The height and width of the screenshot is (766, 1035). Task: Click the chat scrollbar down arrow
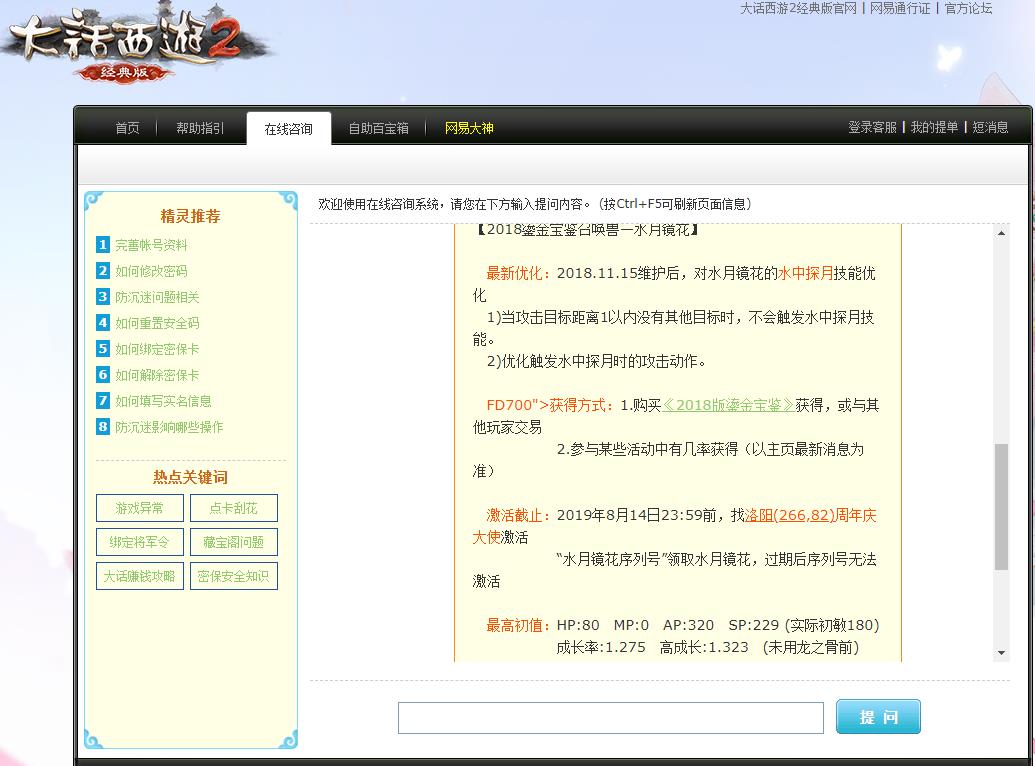1001,652
